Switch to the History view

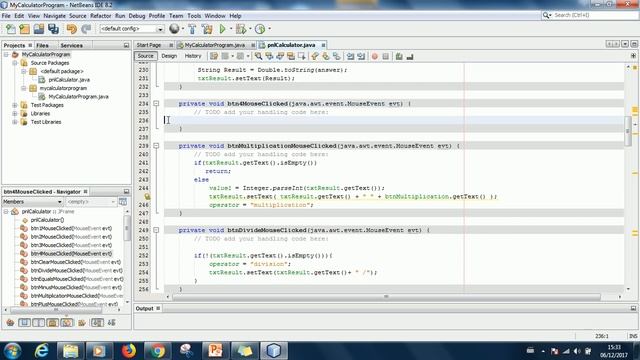pos(193,56)
